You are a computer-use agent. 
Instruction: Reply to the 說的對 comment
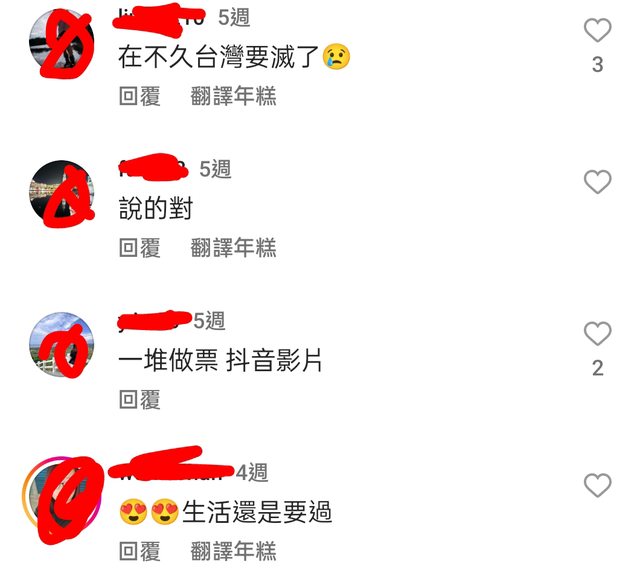[x=140, y=248]
